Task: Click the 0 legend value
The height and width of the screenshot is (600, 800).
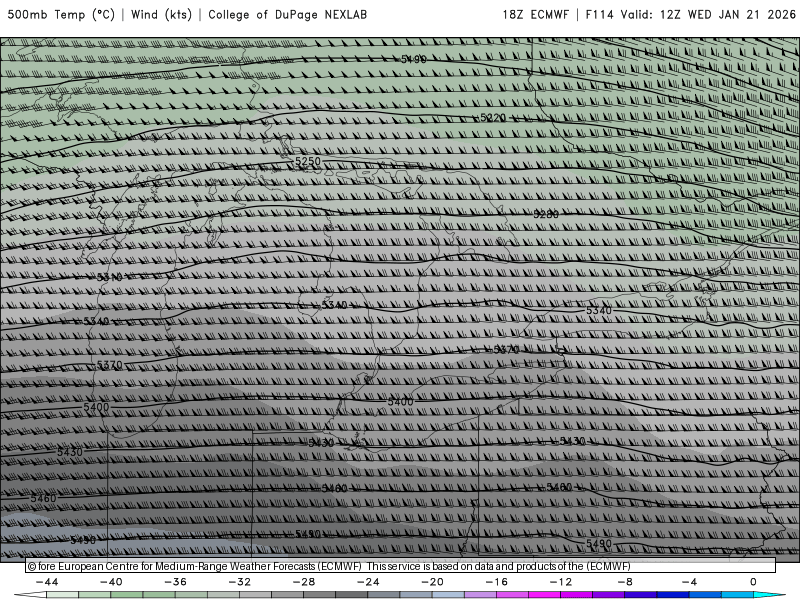Action: (753, 582)
